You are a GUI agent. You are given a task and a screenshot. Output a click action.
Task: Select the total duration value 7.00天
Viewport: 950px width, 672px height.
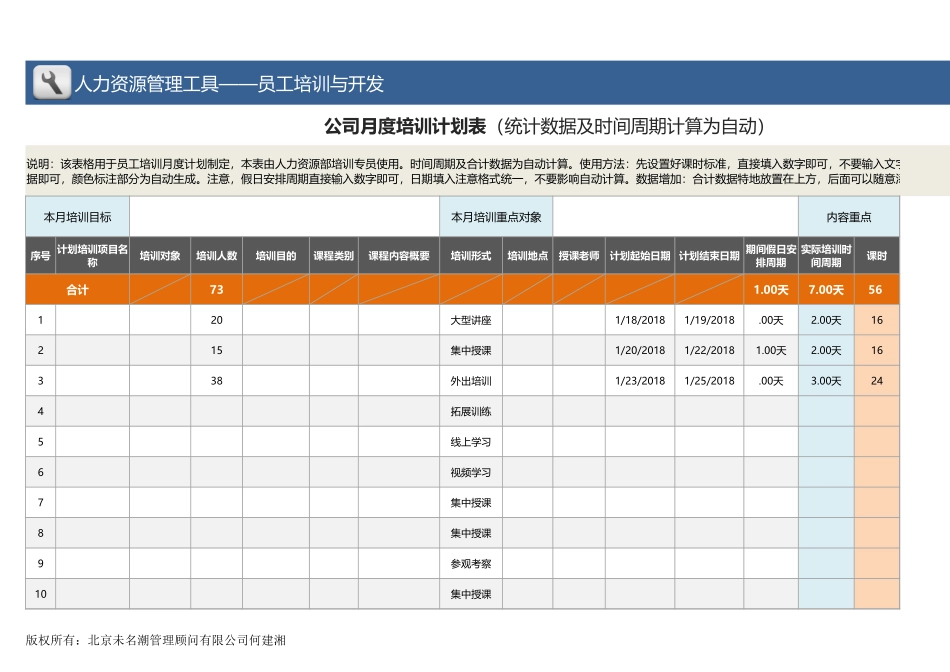coord(826,290)
